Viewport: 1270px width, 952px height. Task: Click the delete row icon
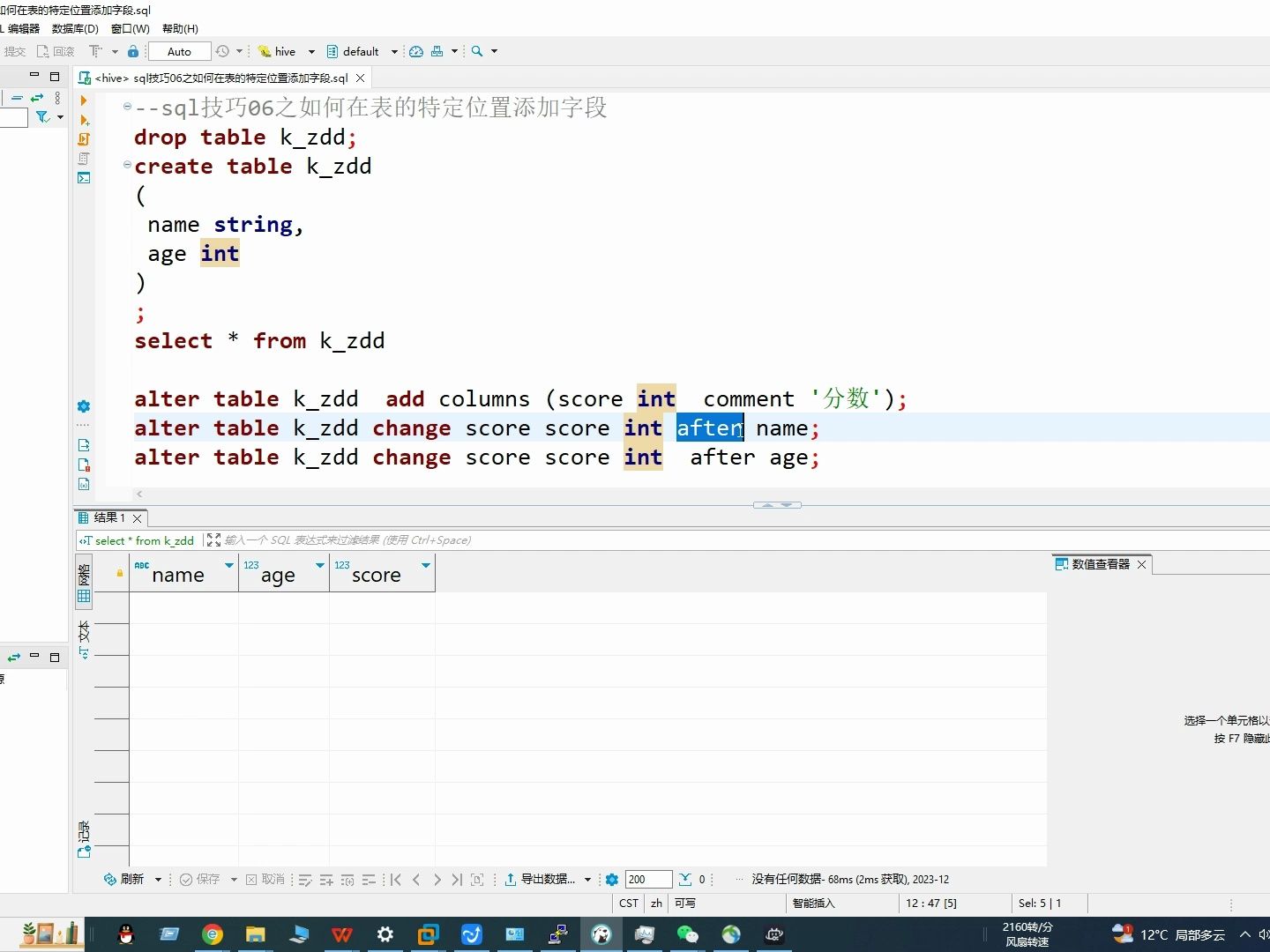369,880
